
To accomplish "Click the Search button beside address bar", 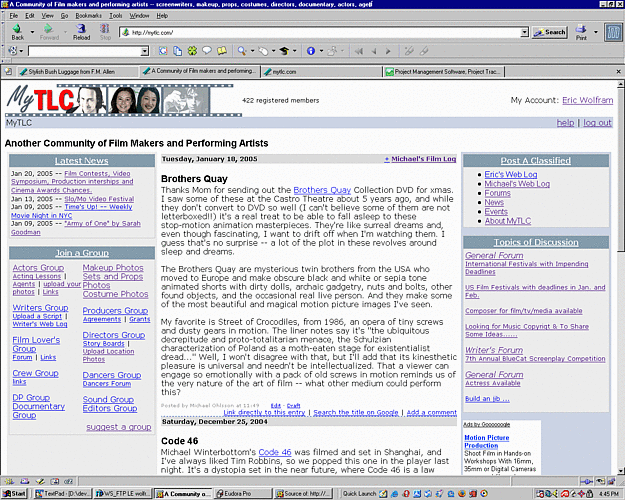I will point(549,32).
